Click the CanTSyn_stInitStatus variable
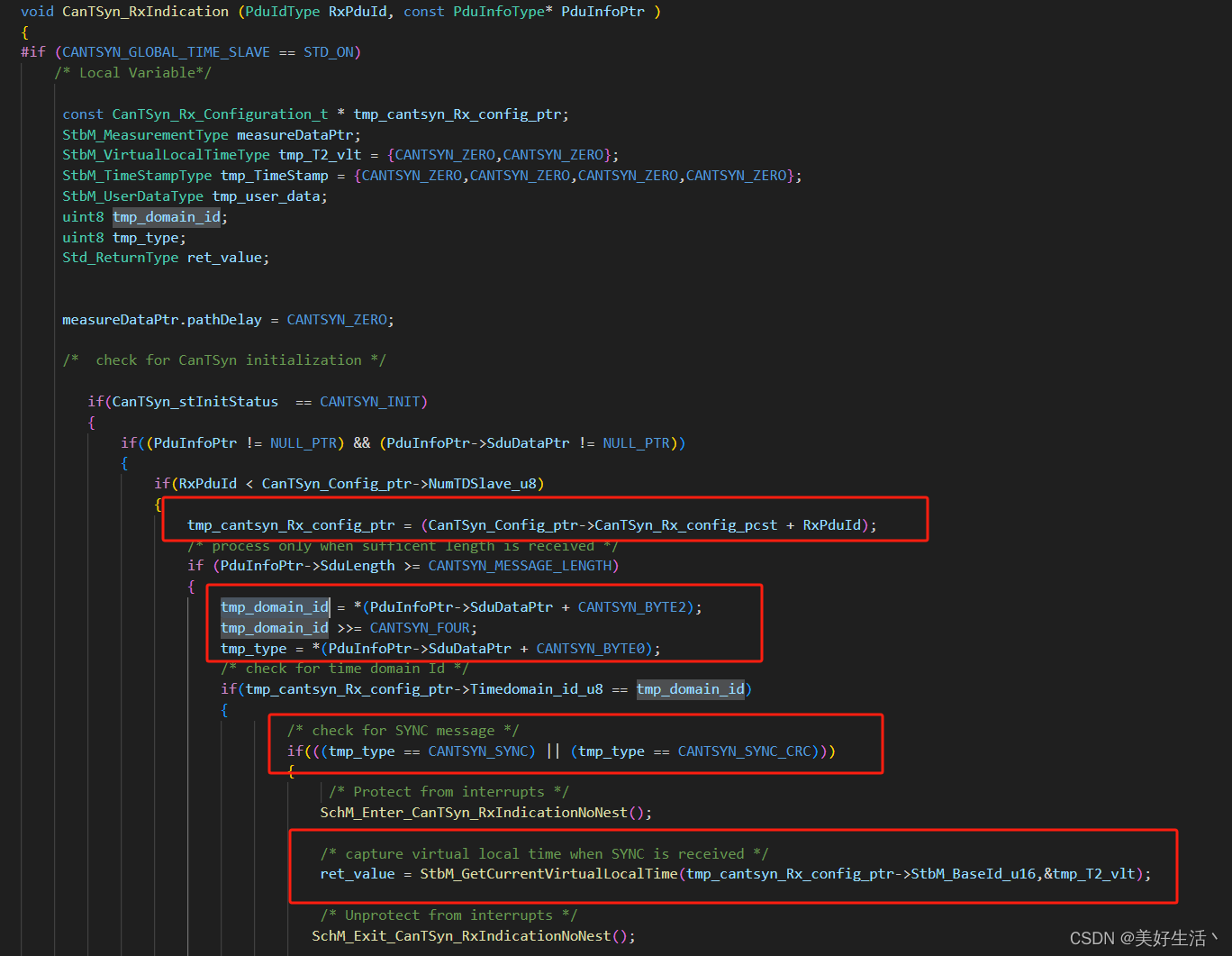 [x=195, y=401]
